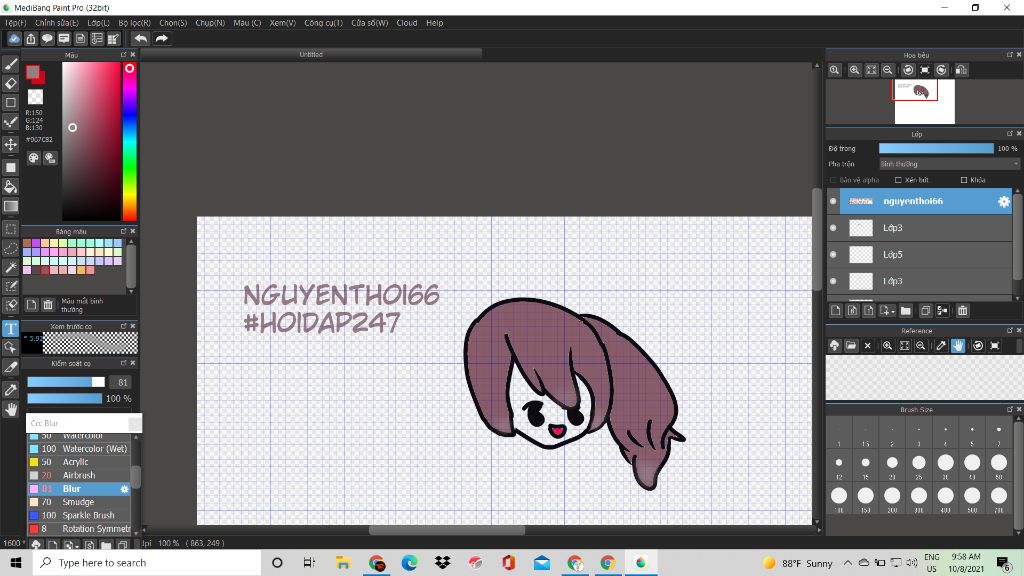This screenshot has height=576, width=1024.
Task: Activate the Text tool
Action: pyautogui.click(x=10, y=328)
